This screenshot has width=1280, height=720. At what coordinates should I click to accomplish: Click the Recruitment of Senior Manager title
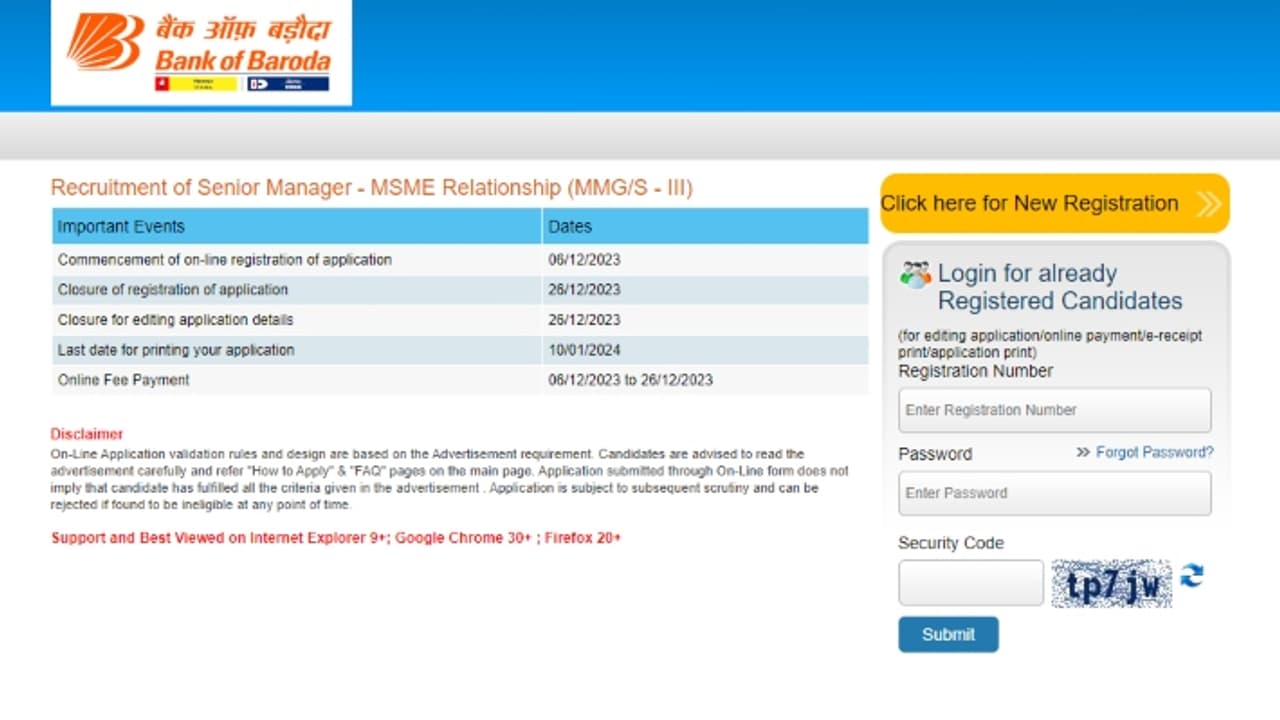tap(371, 188)
